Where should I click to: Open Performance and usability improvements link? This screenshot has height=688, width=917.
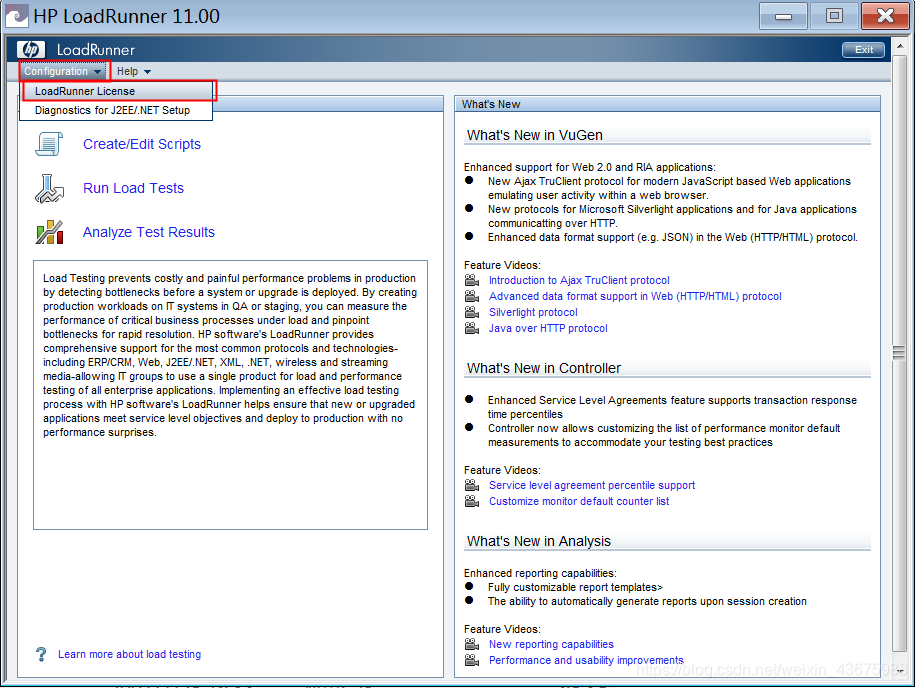(x=586, y=660)
